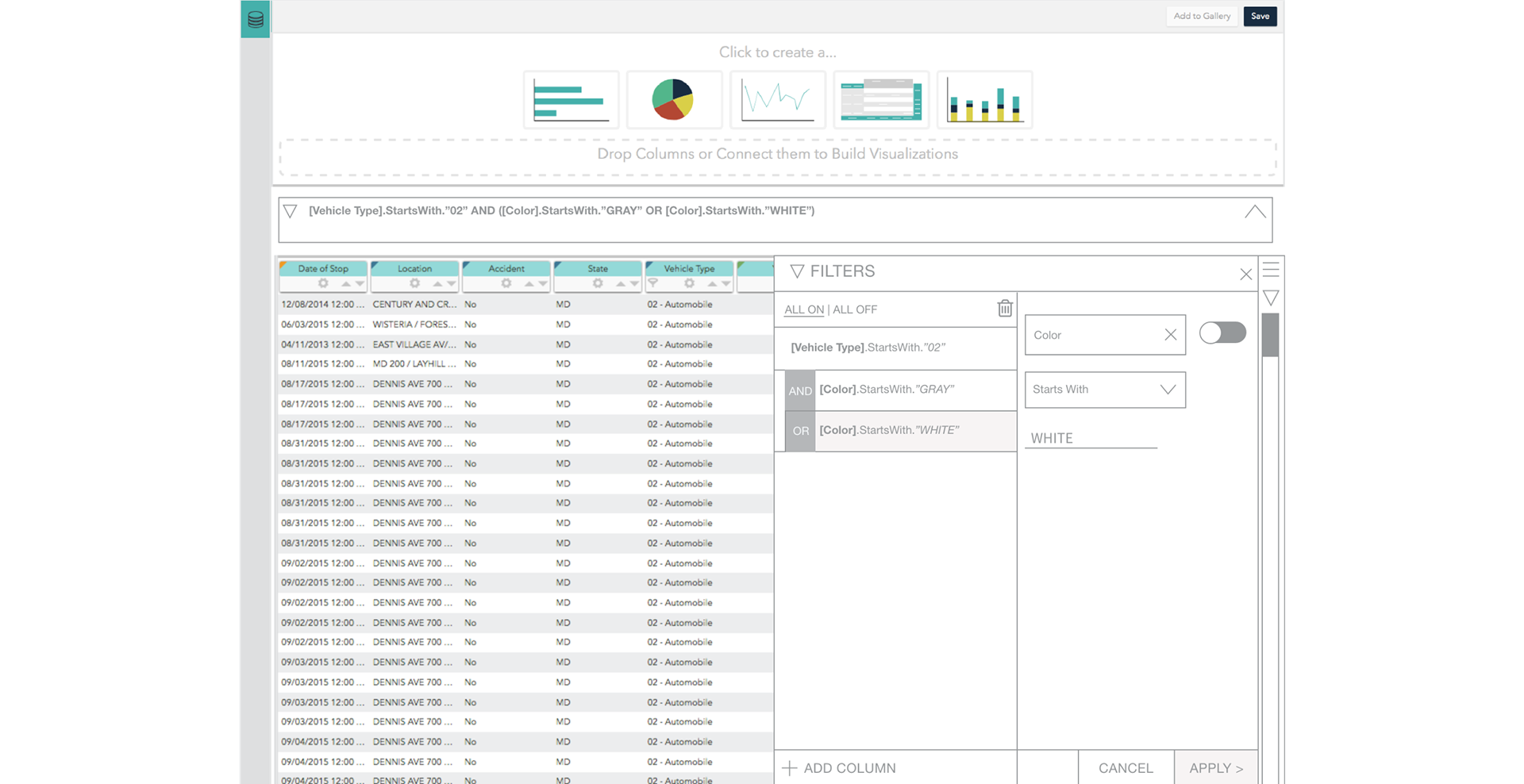Open the hamburger menu in right rail

1271,270
